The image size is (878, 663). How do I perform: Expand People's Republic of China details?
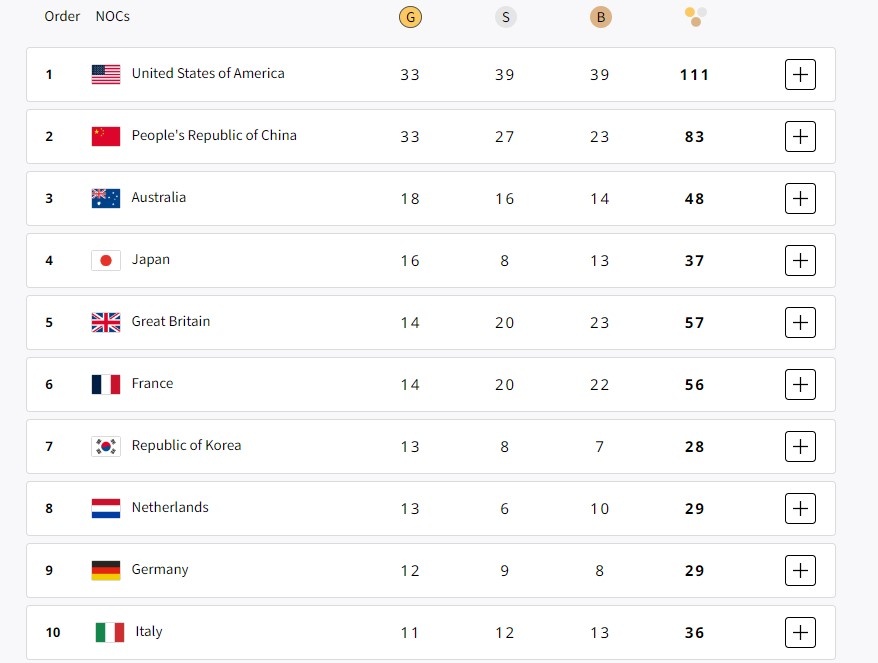[800, 137]
